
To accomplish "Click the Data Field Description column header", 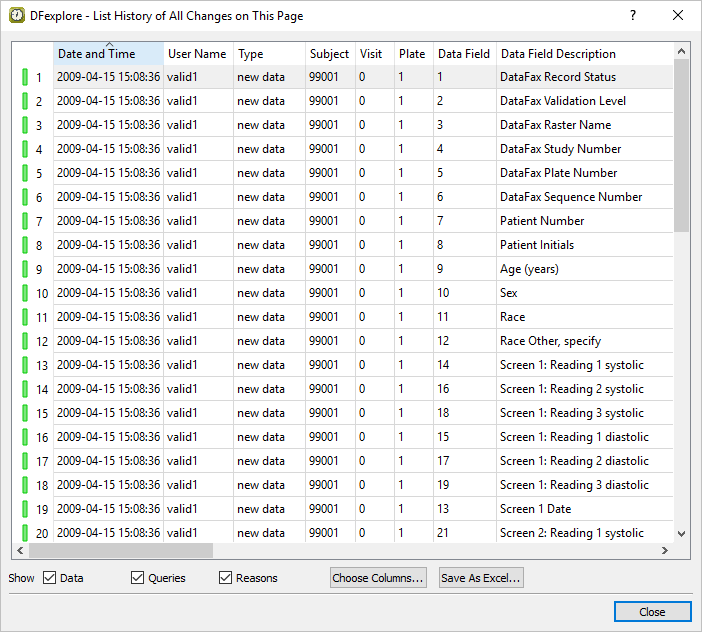I will pos(558,54).
